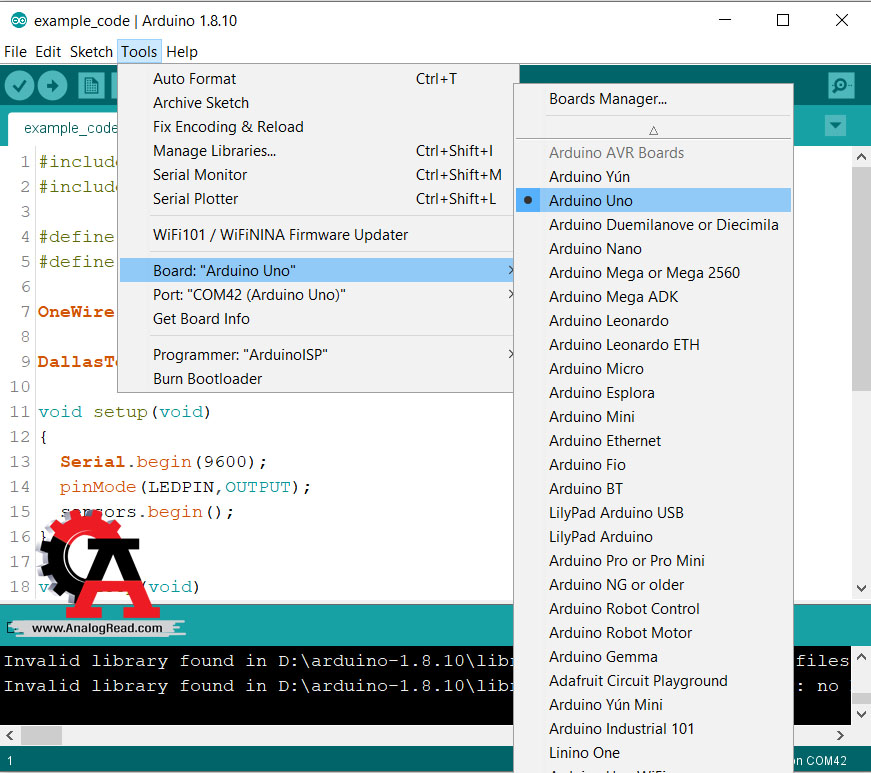Select Arduino Duemilanove or Diecimila
The width and height of the screenshot is (871, 773).
653,224
